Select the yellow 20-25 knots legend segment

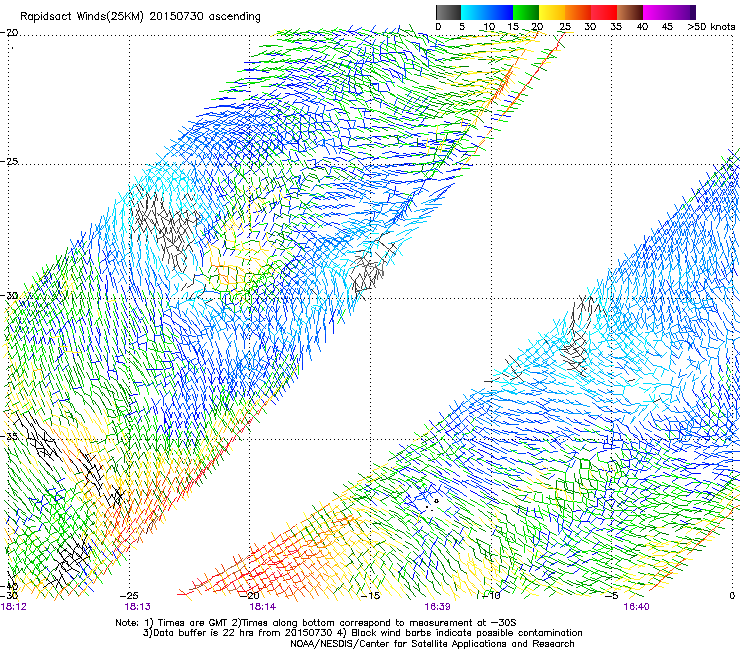click(x=552, y=12)
